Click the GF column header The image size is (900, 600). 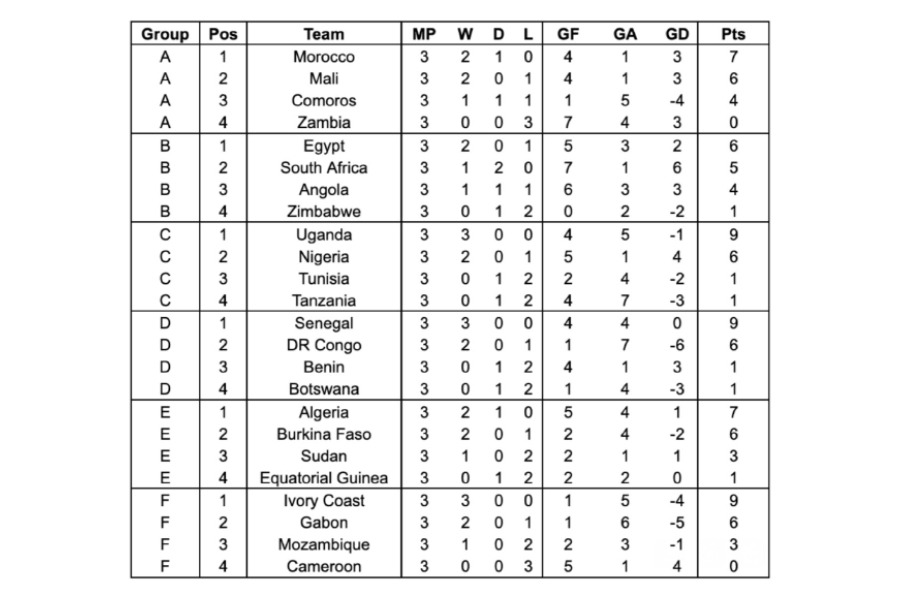(x=568, y=34)
